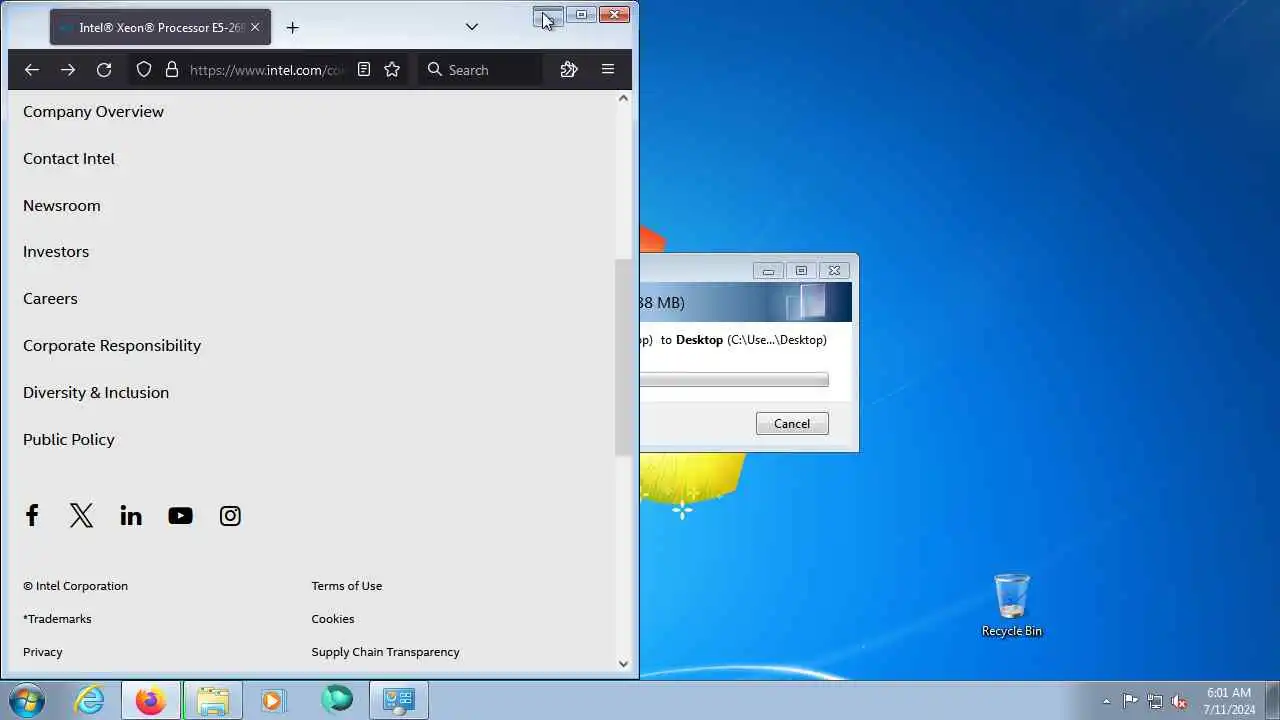Focus the intel.com address bar
This screenshot has width=1280, height=720.
(268, 70)
